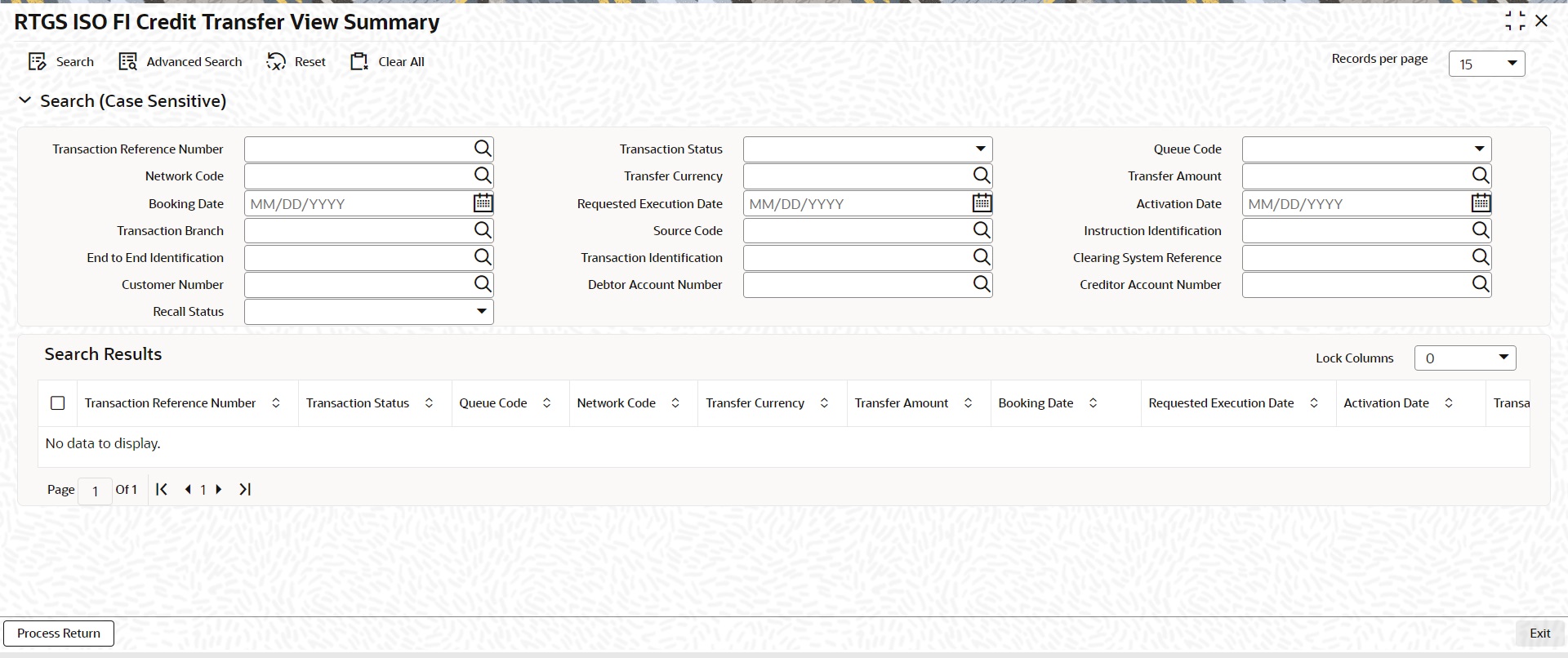Open Network Code search lookup
The width and height of the screenshot is (1568, 658).
pos(483,176)
